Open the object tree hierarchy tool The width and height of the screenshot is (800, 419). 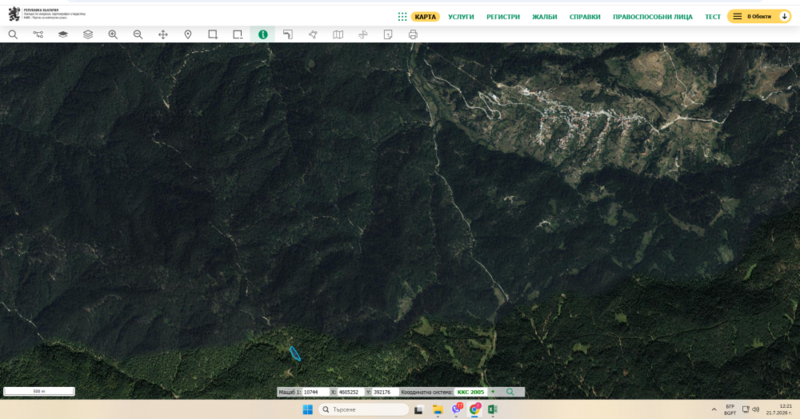point(38,35)
